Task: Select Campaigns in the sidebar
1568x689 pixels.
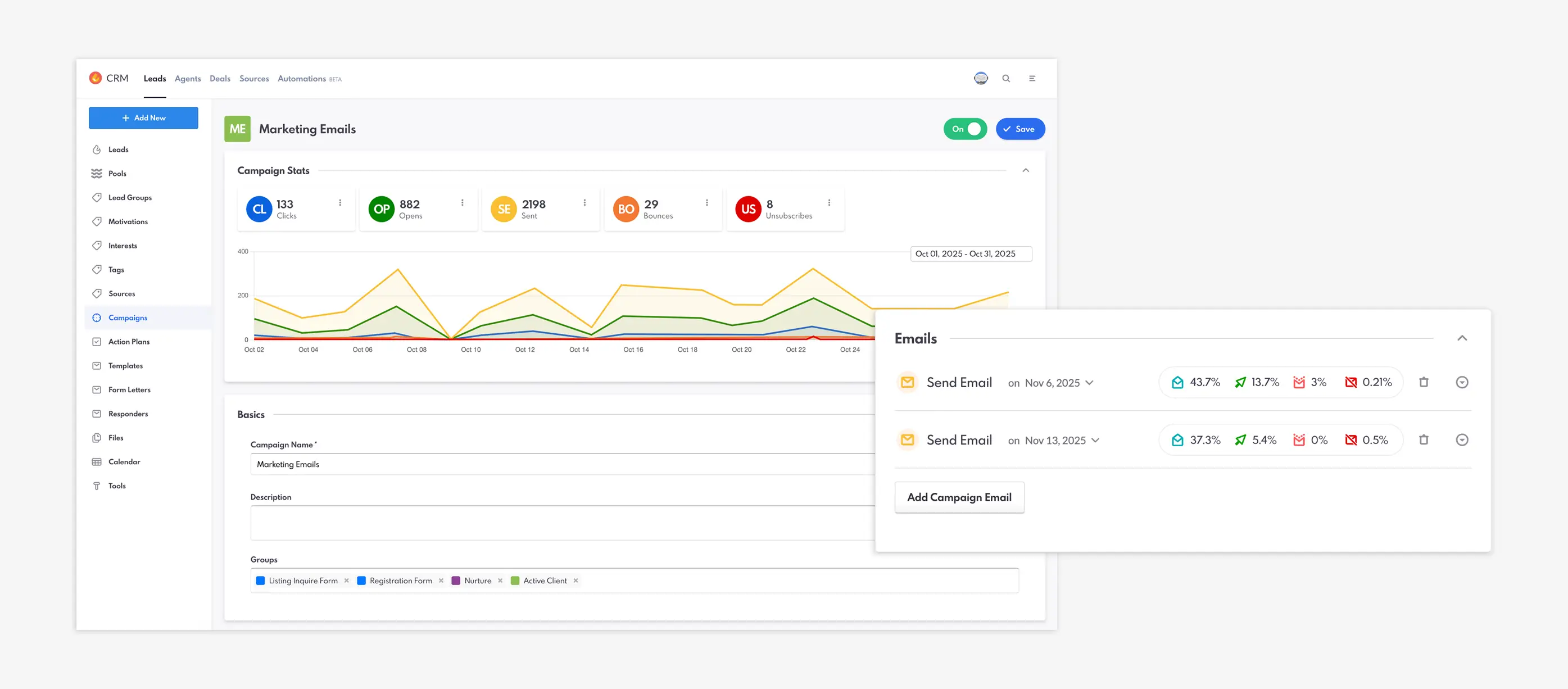Action: pos(127,317)
